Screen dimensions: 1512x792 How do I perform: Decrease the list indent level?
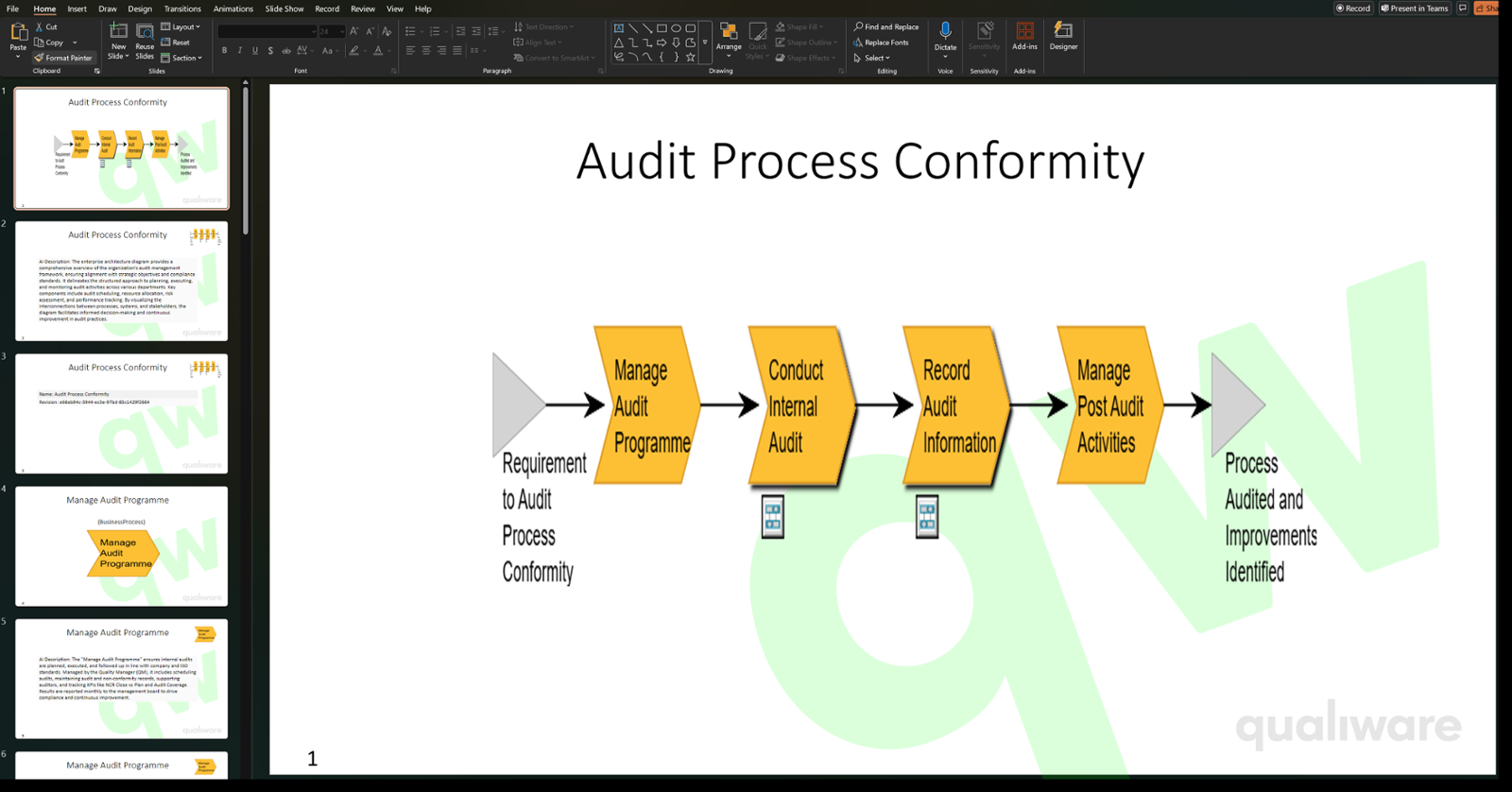click(460, 31)
